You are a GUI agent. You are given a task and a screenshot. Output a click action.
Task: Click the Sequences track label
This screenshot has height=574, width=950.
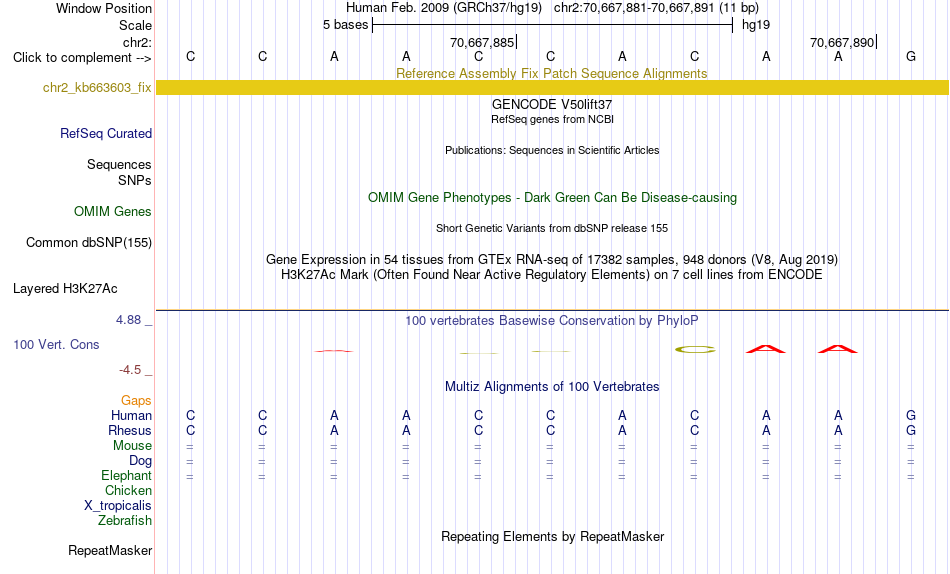point(119,164)
